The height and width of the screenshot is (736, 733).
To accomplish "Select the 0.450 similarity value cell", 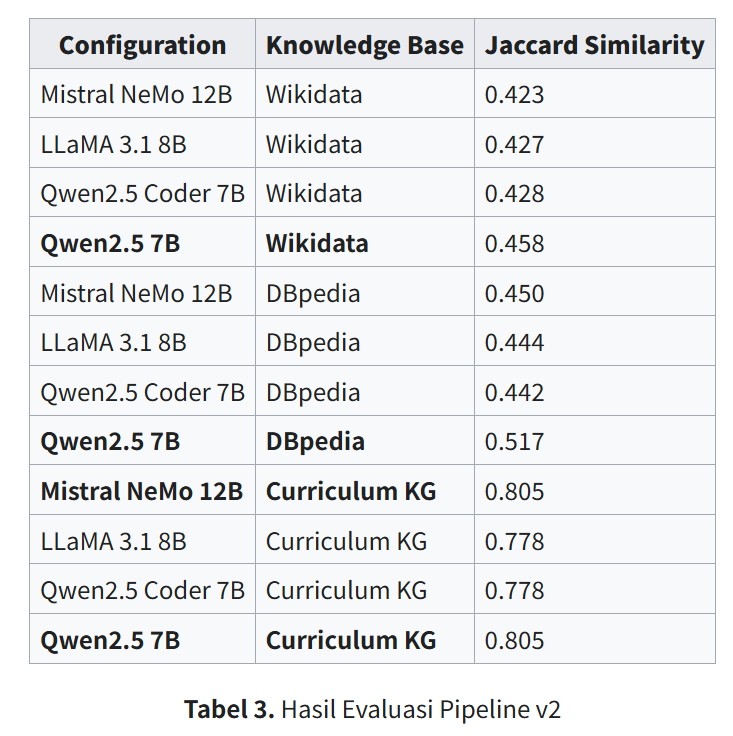I will tap(514, 293).
